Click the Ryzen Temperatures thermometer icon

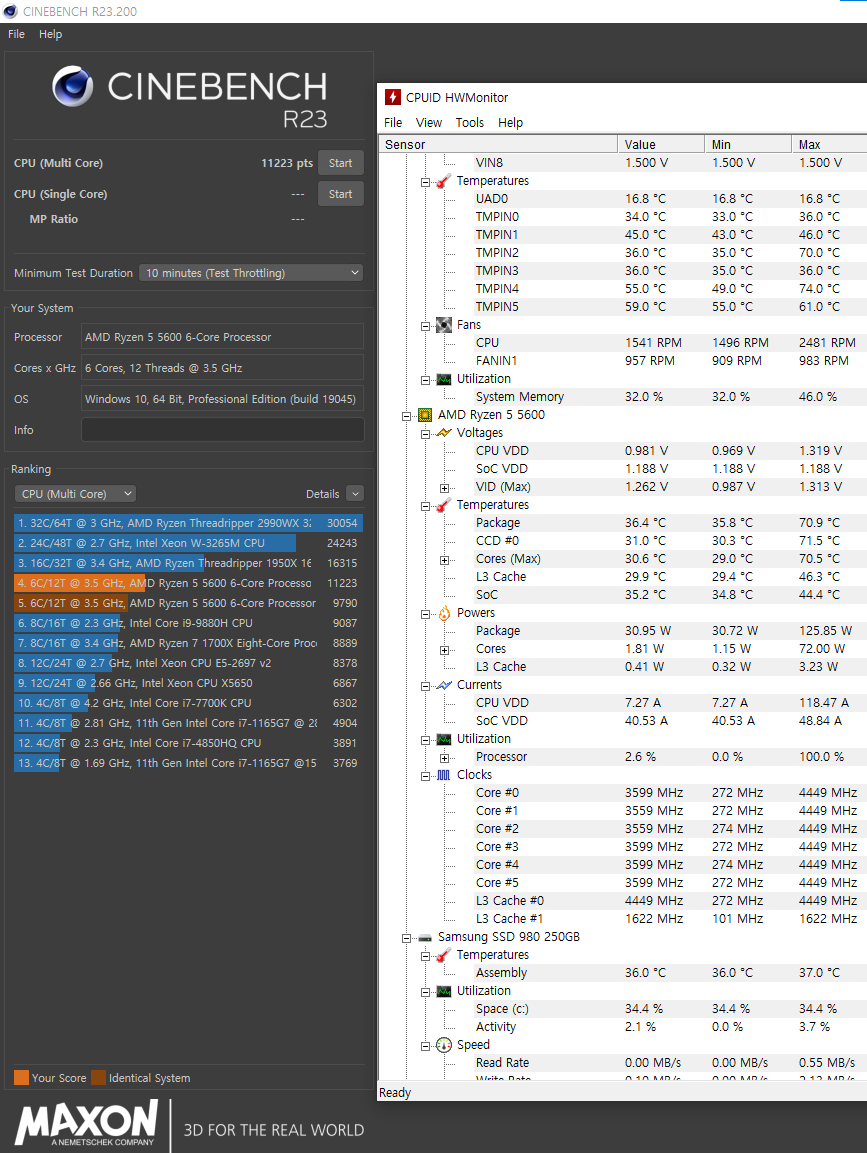pos(443,505)
